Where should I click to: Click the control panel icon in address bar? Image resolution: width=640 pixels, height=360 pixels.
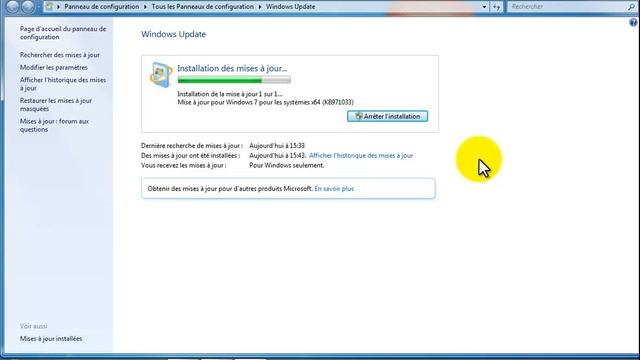pos(49,7)
